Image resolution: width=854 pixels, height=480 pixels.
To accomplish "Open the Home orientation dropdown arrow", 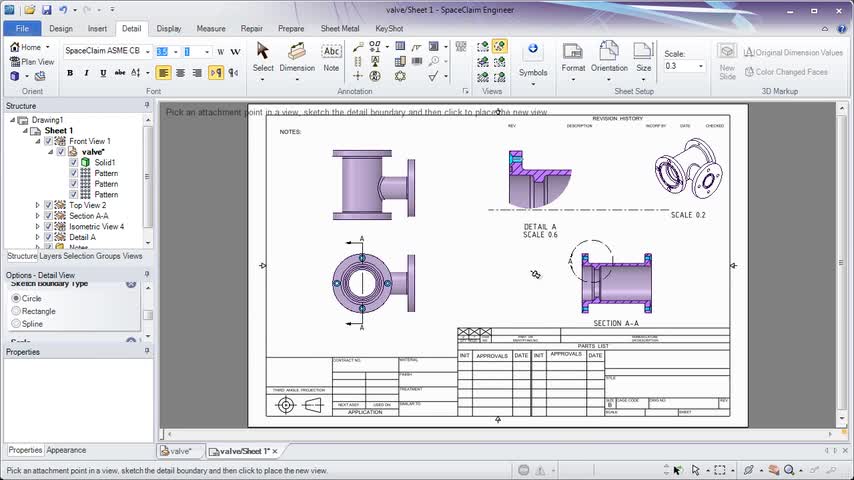I will pyautogui.click(x=47, y=47).
